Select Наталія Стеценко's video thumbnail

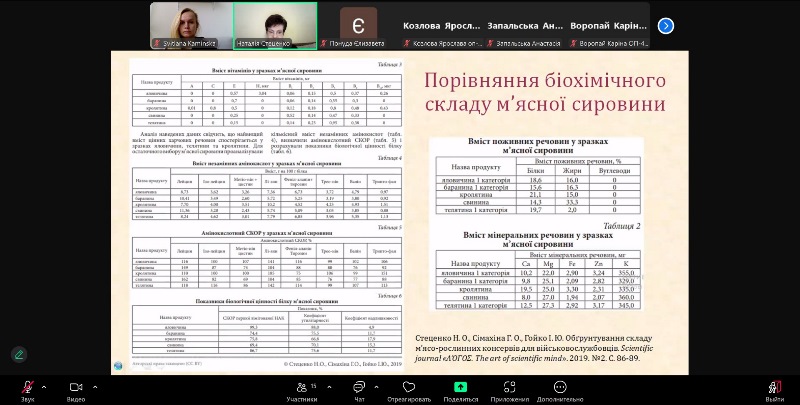[x=275, y=26]
